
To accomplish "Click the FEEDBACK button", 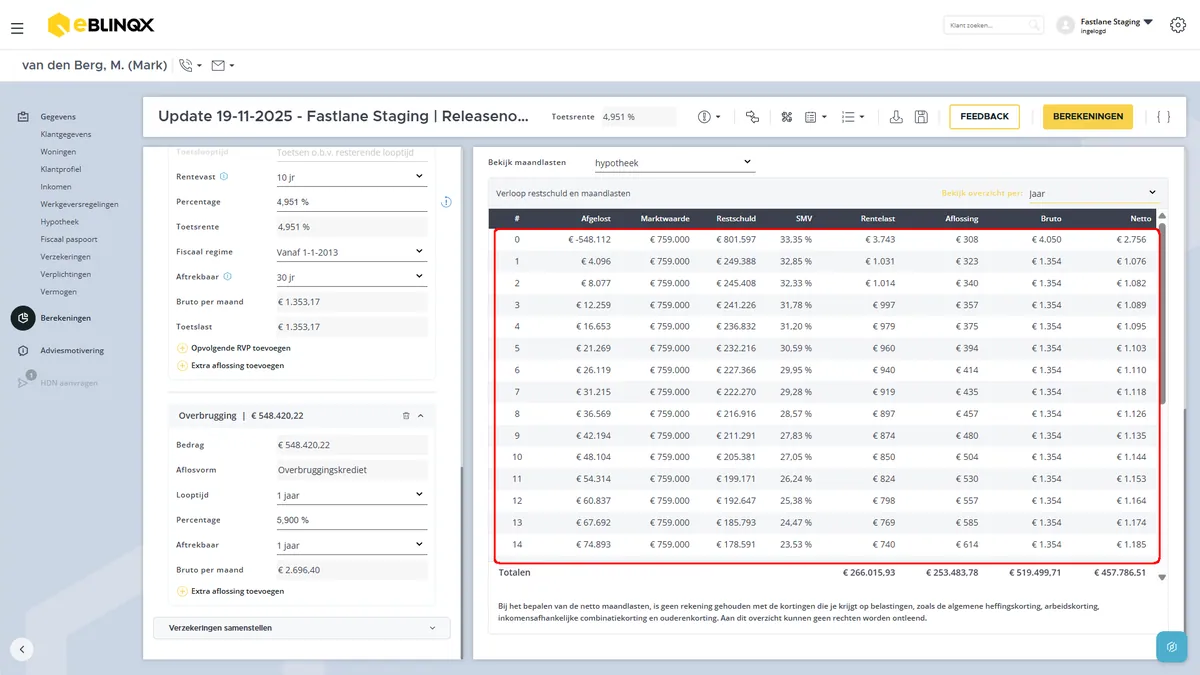I will [x=985, y=117].
